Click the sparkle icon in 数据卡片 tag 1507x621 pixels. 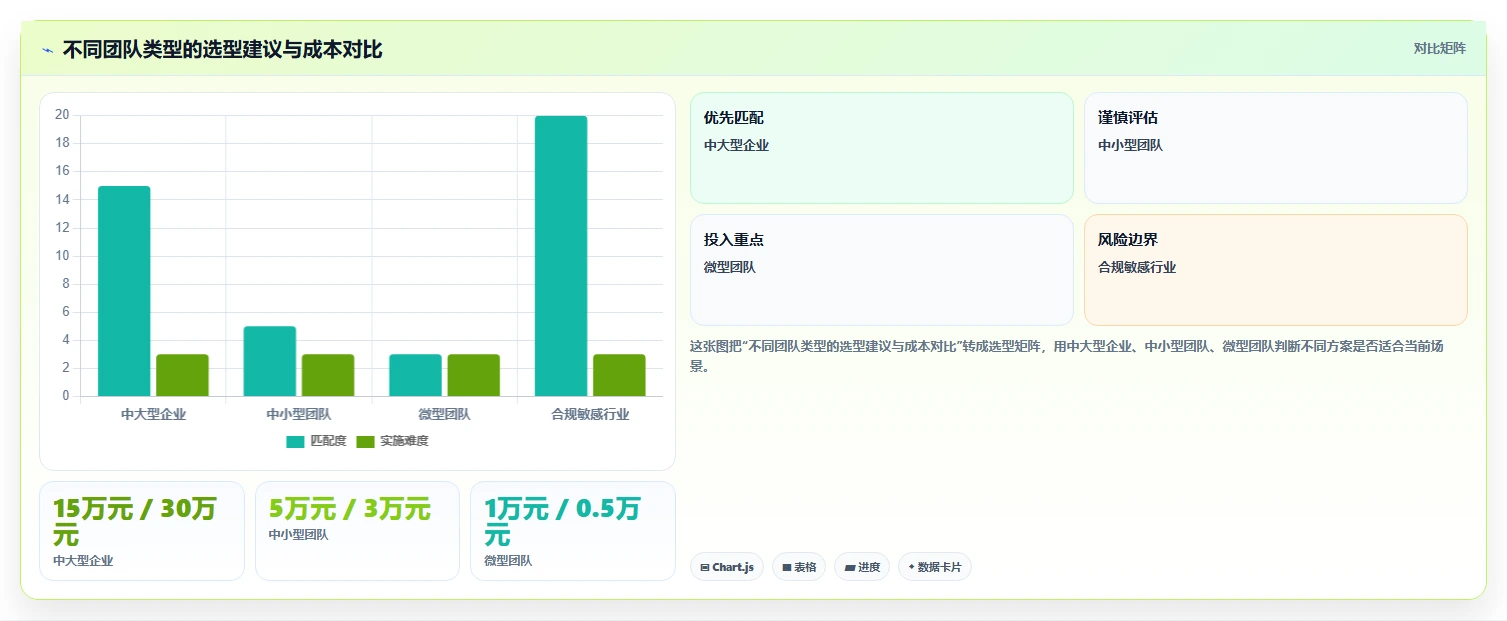(x=911, y=568)
